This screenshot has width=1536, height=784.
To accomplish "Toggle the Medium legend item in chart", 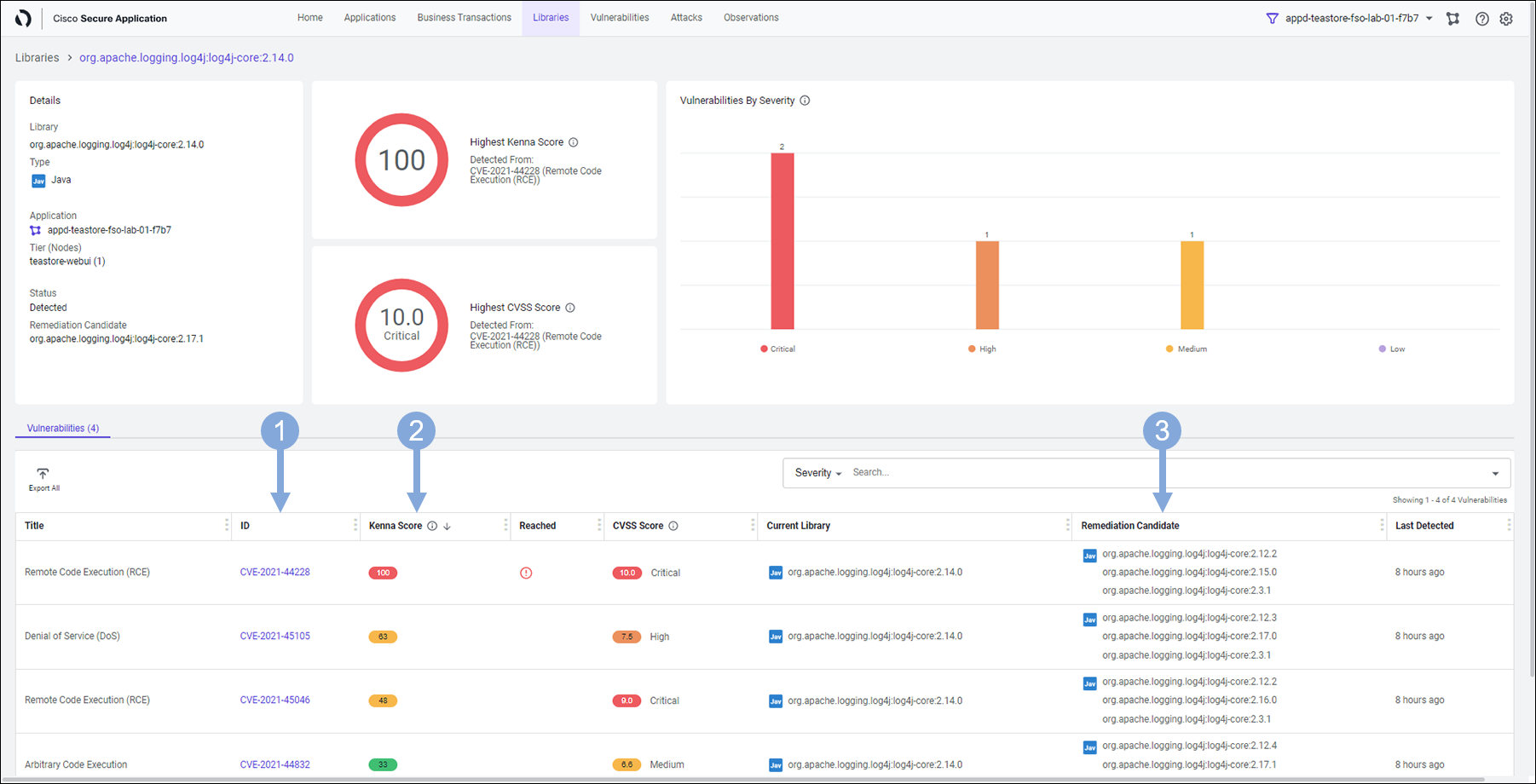I will point(1187,349).
